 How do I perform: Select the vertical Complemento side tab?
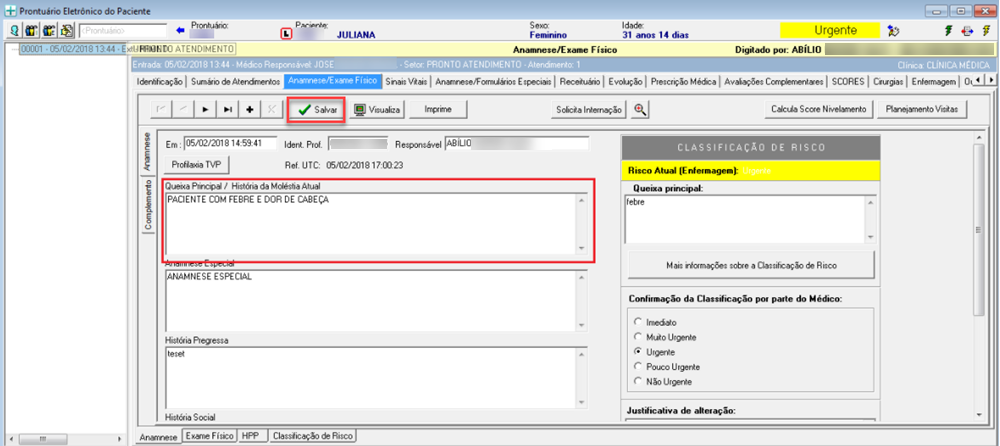[148, 204]
